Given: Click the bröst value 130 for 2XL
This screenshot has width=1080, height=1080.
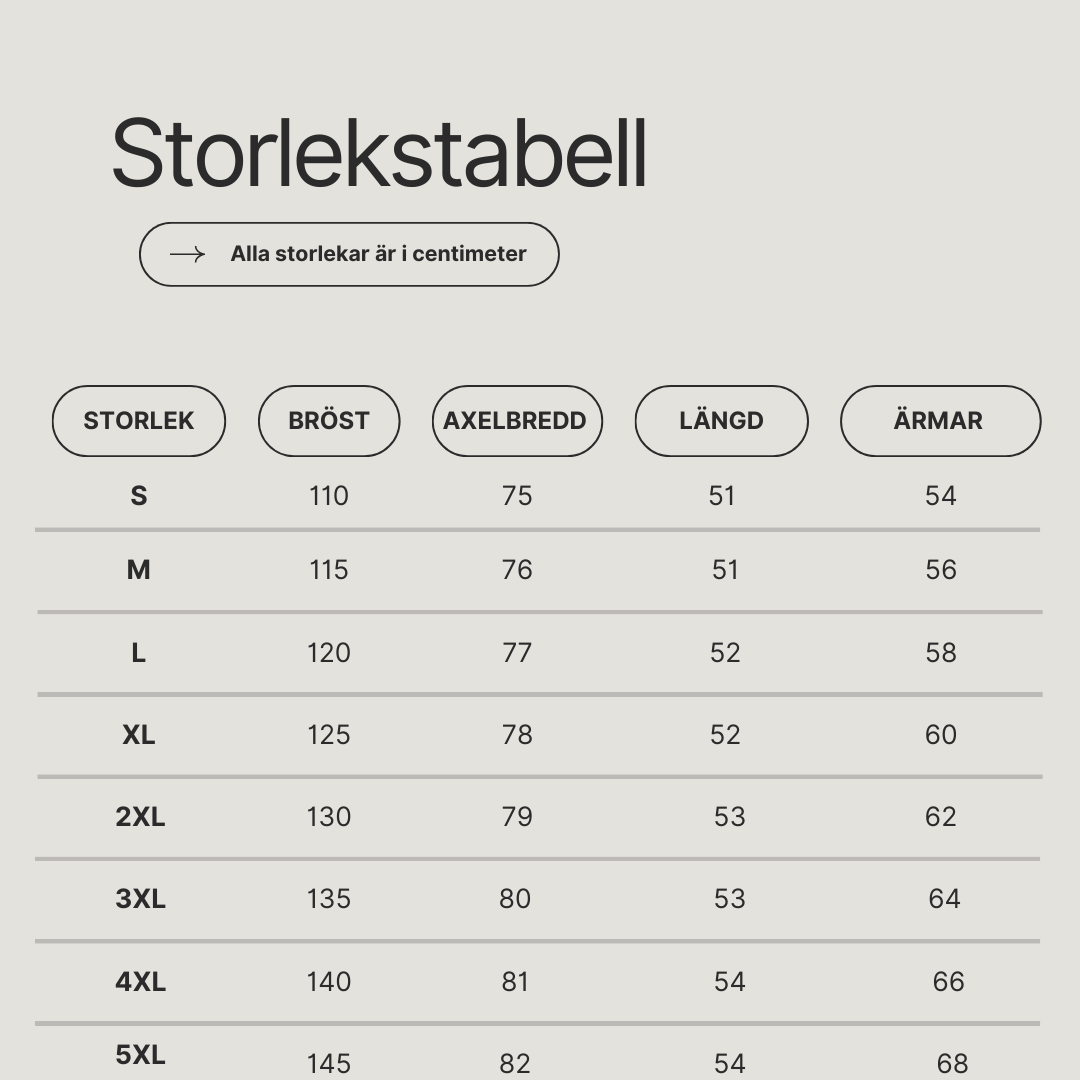Looking at the screenshot, I should [x=329, y=817].
